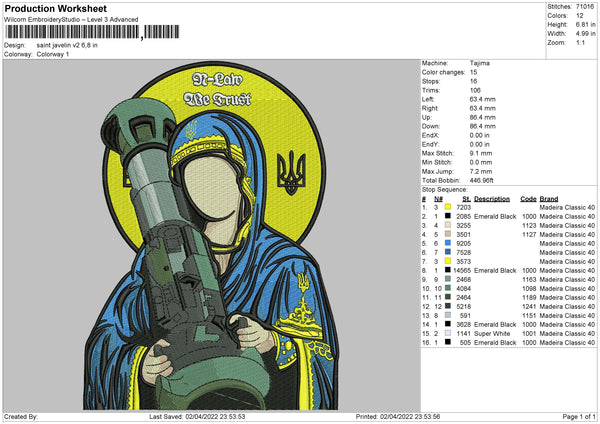Click the design barcode at top
Screen dimensions: 600x424
(x=91, y=32)
